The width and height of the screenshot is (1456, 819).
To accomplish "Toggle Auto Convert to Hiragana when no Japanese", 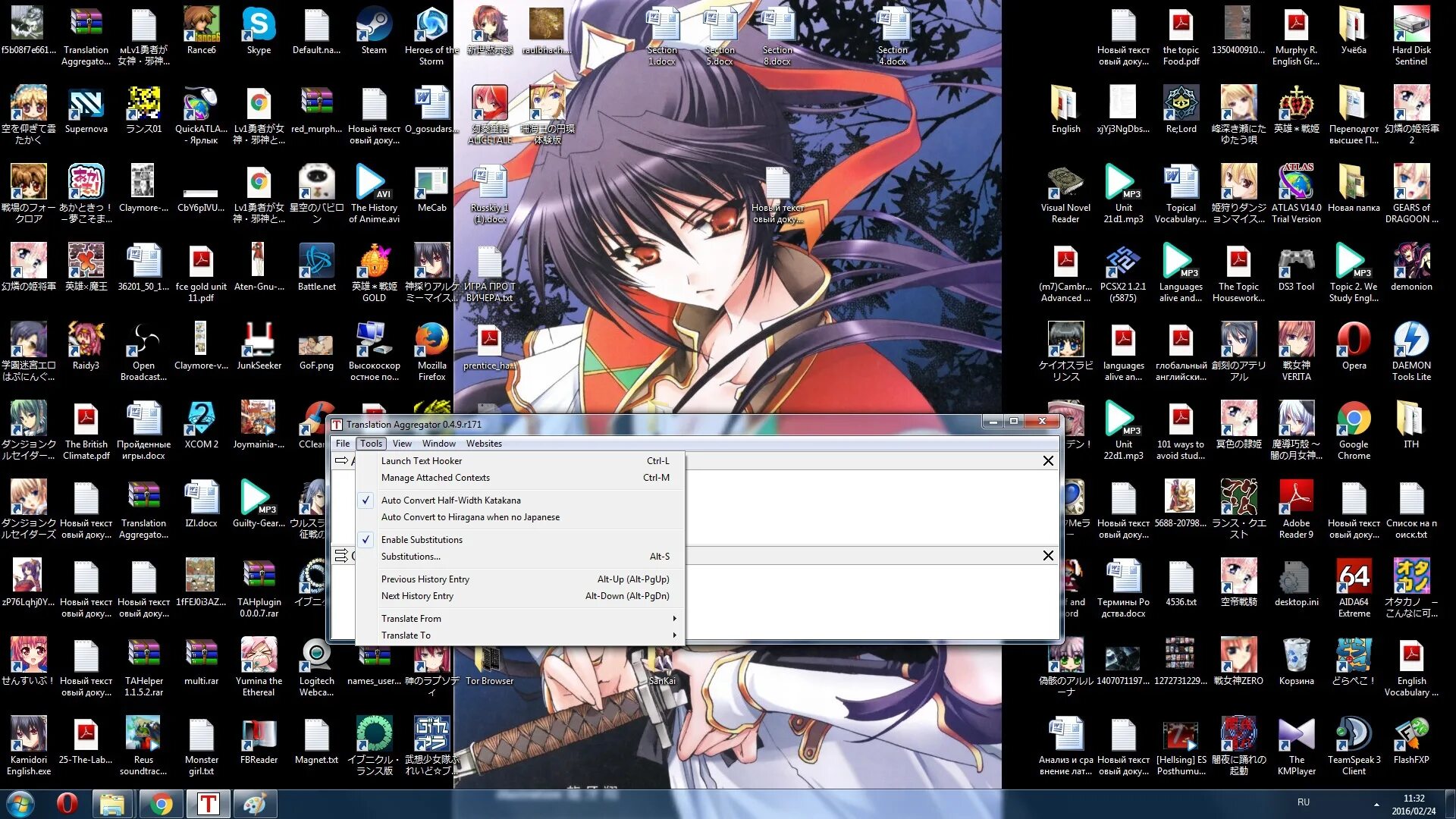I will tap(470, 516).
